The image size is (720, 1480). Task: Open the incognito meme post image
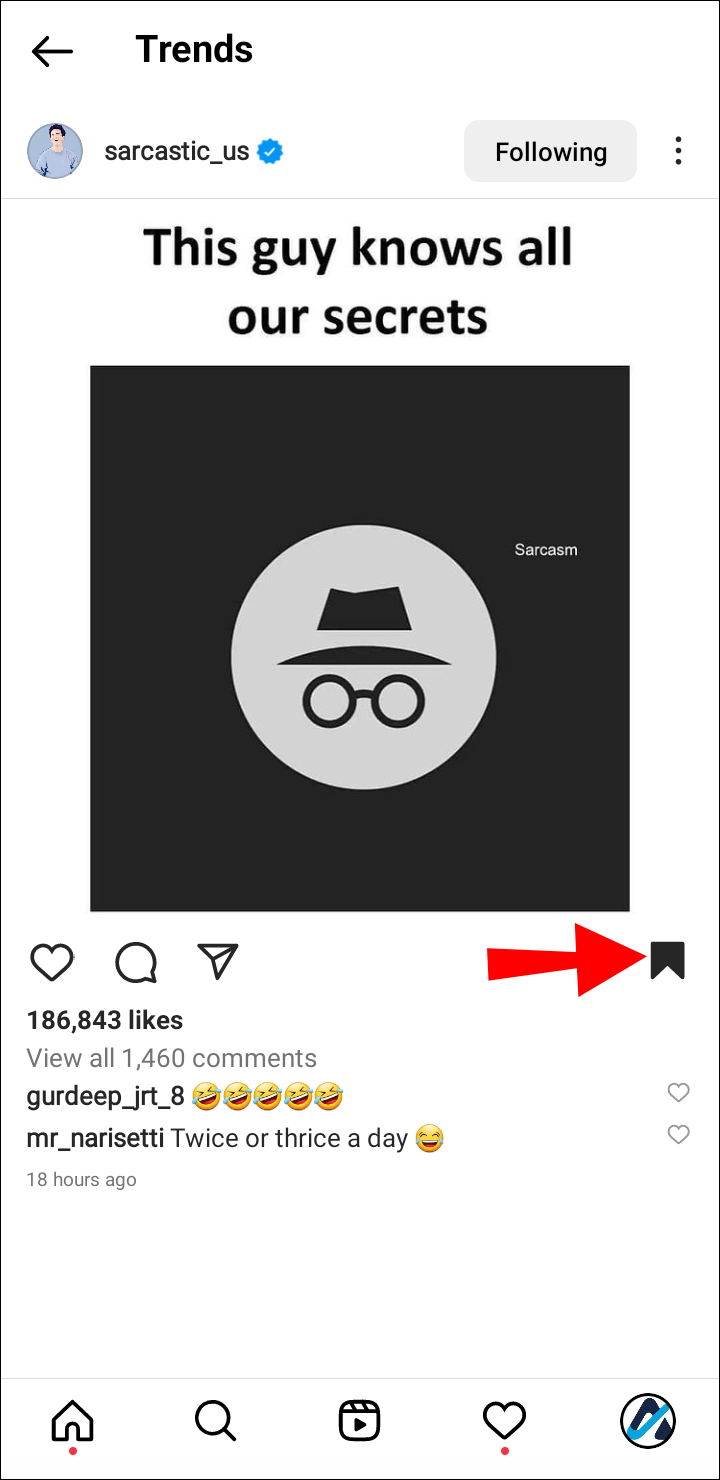[x=360, y=638]
